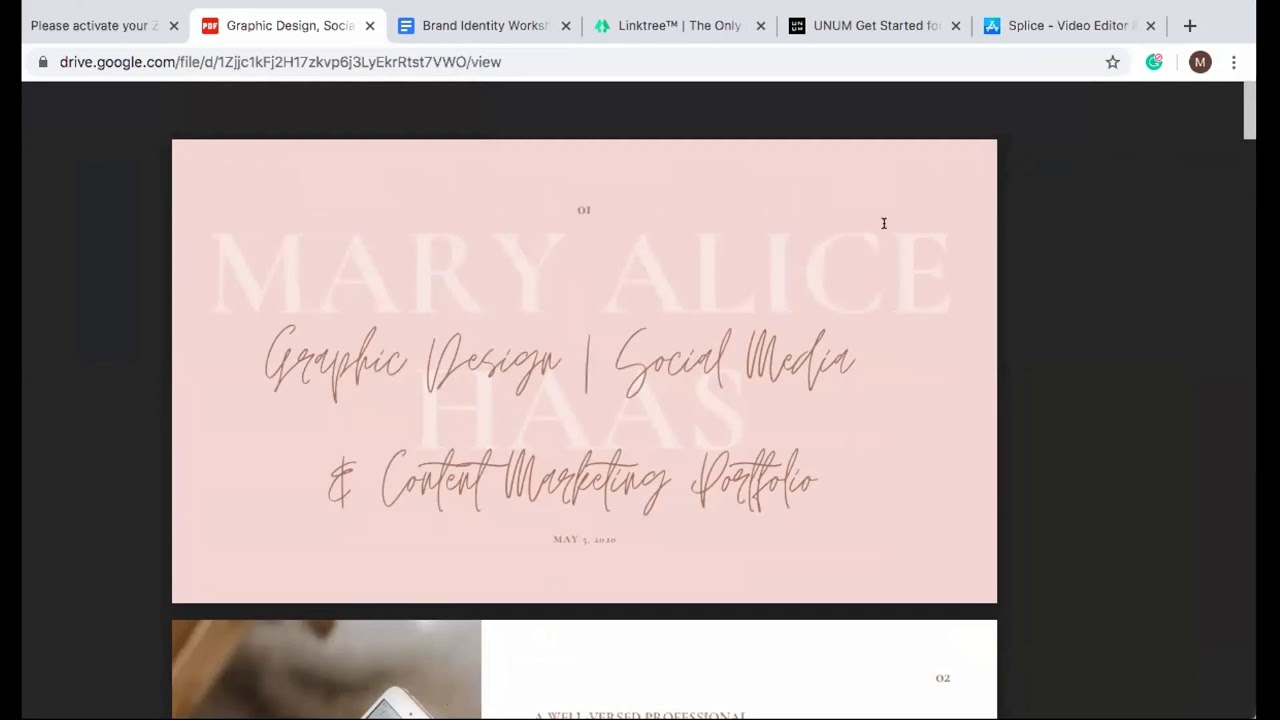This screenshot has width=1280, height=720.
Task: Switch to the Splice Video Editor tab
Action: pyautogui.click(x=1068, y=26)
